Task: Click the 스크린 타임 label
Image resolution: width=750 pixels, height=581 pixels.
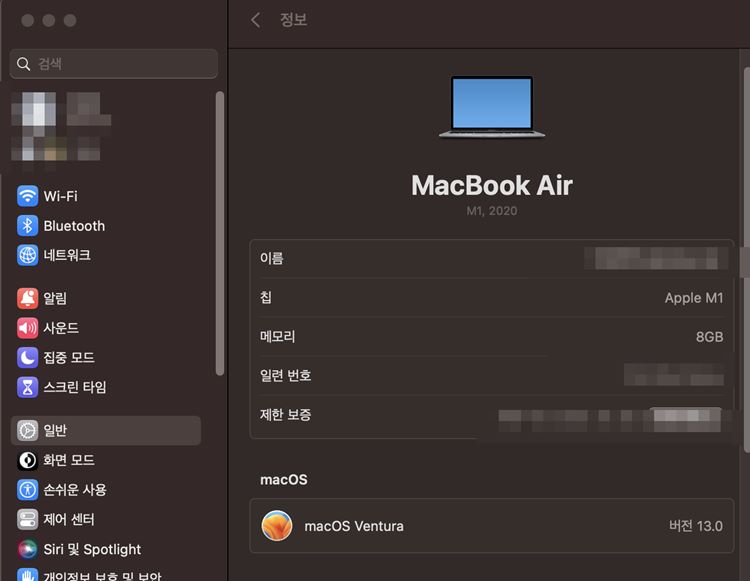Action: pyautogui.click(x=75, y=387)
